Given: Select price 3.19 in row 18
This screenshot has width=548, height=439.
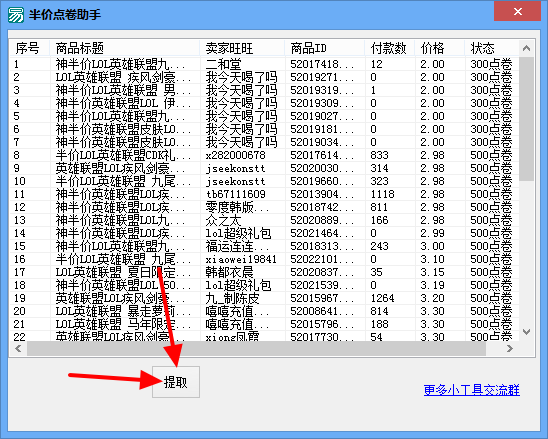Looking at the screenshot, I should click(432, 285).
